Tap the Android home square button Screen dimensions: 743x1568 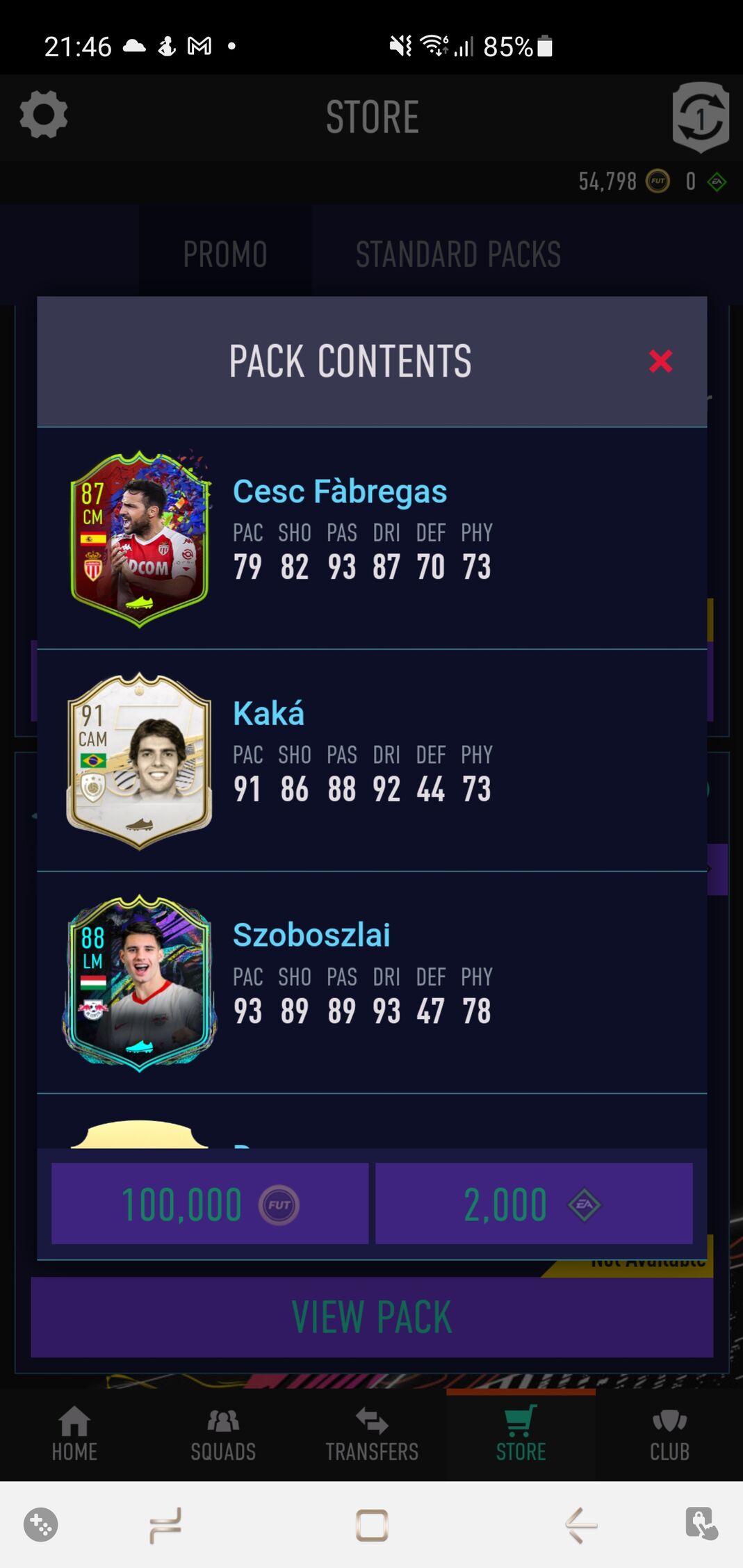click(372, 1525)
